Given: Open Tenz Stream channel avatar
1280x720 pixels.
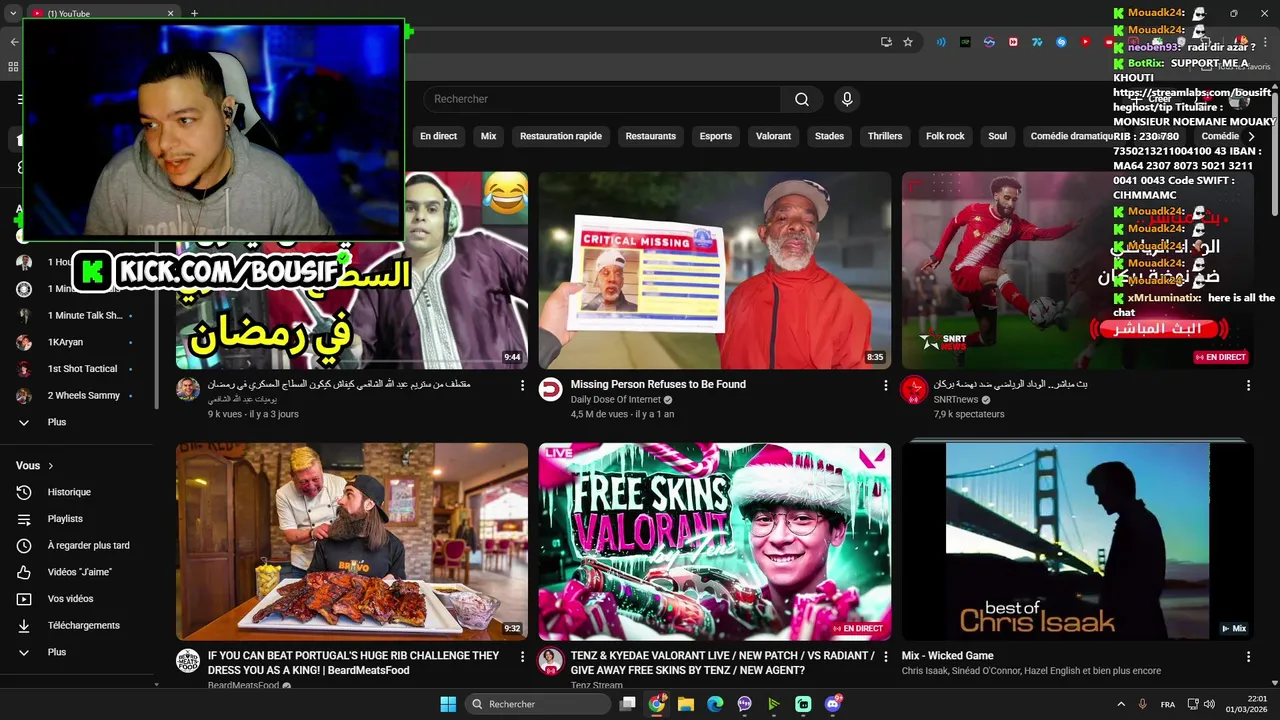Looking at the screenshot, I should coord(551,661).
